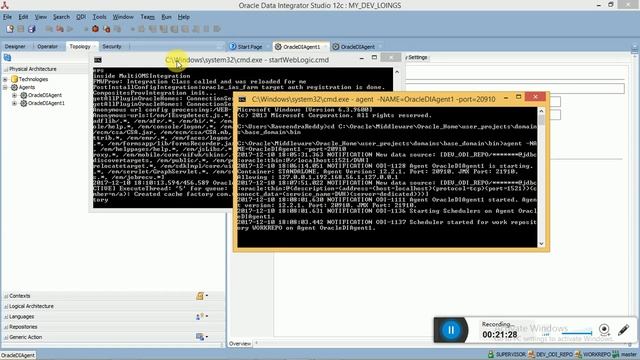Click the Generic Action panel icon
The height and width of the screenshot is (360, 640).
(x=200, y=337)
